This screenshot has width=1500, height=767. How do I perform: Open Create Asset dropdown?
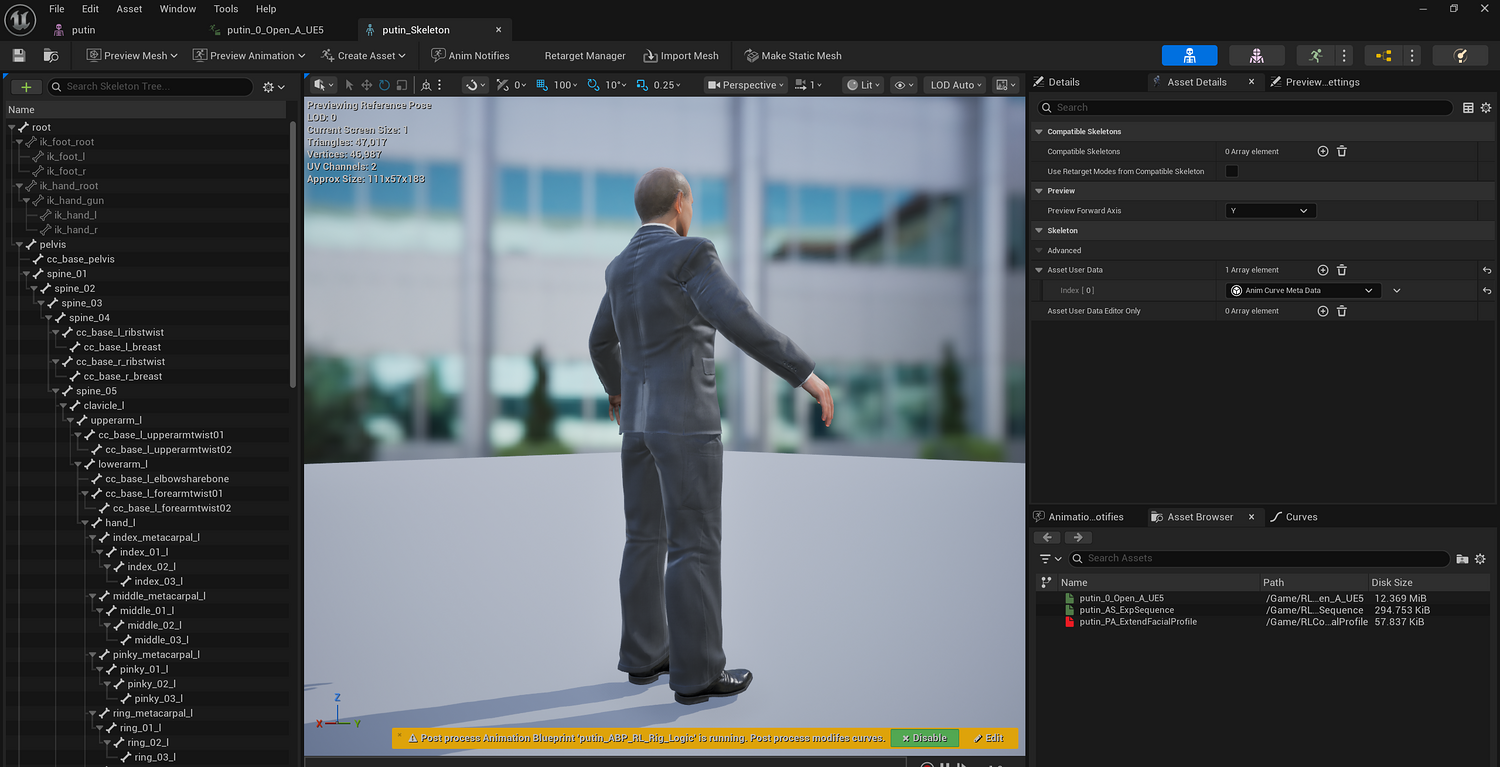[x=364, y=56]
